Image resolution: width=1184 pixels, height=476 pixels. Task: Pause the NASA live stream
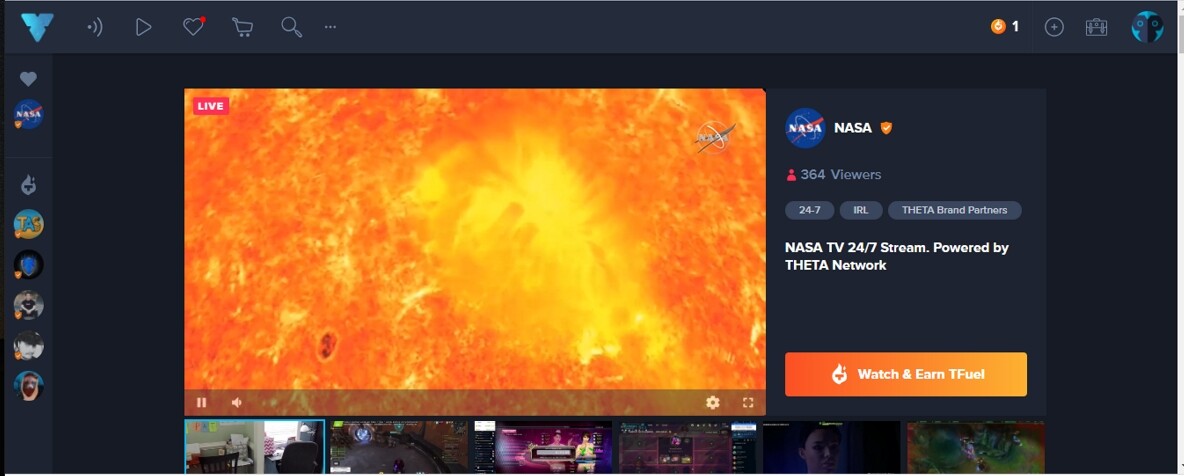pyautogui.click(x=202, y=402)
